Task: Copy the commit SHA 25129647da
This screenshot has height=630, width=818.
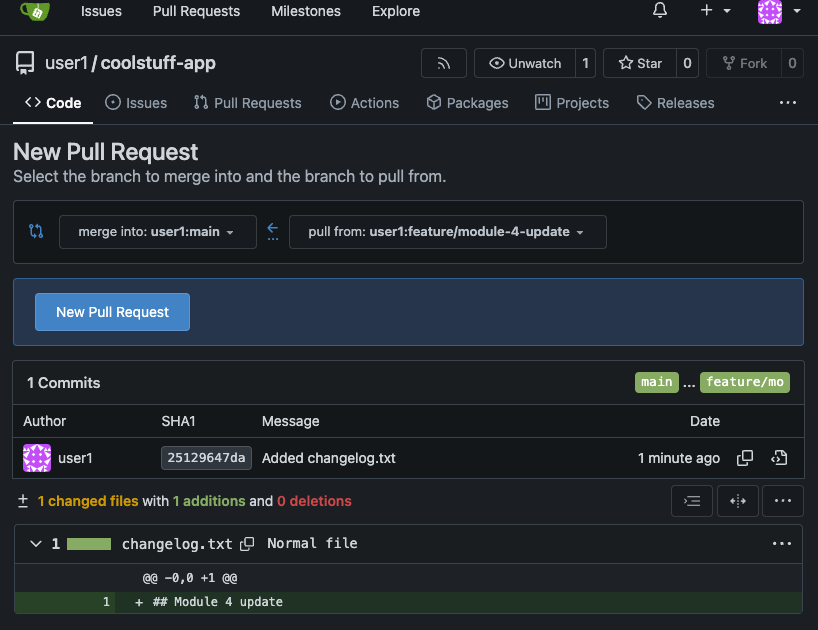Action: 745,457
